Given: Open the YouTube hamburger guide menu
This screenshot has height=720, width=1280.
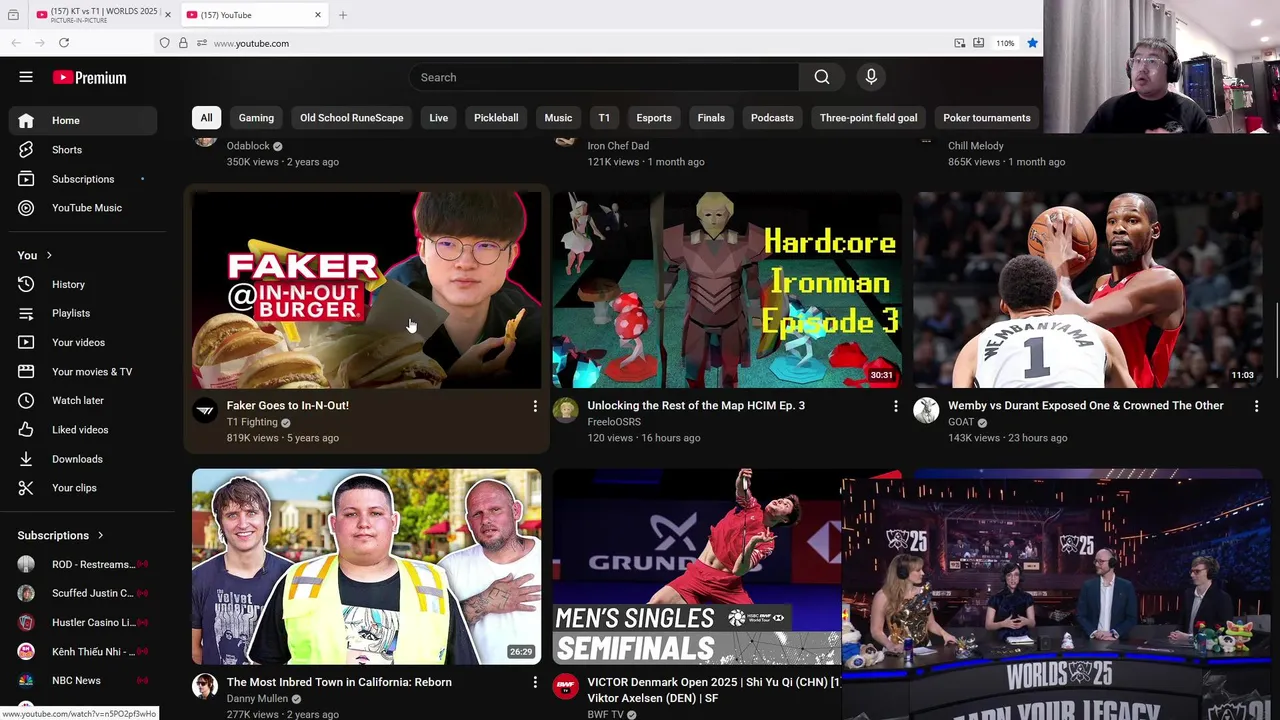Looking at the screenshot, I should click(26, 77).
